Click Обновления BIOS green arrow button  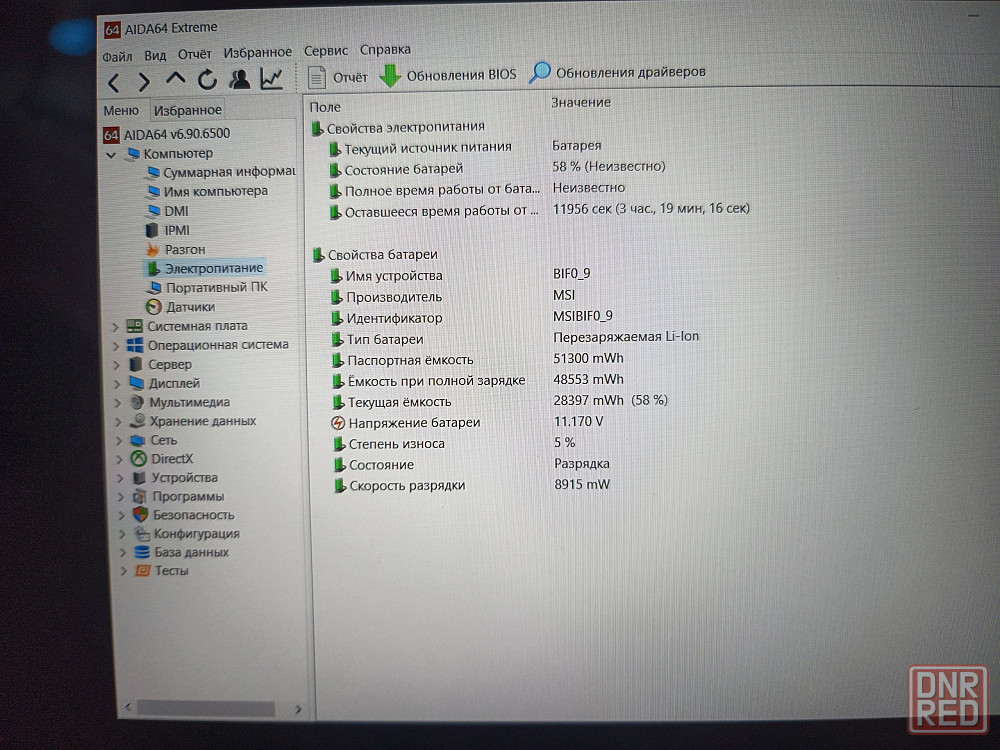tap(448, 75)
